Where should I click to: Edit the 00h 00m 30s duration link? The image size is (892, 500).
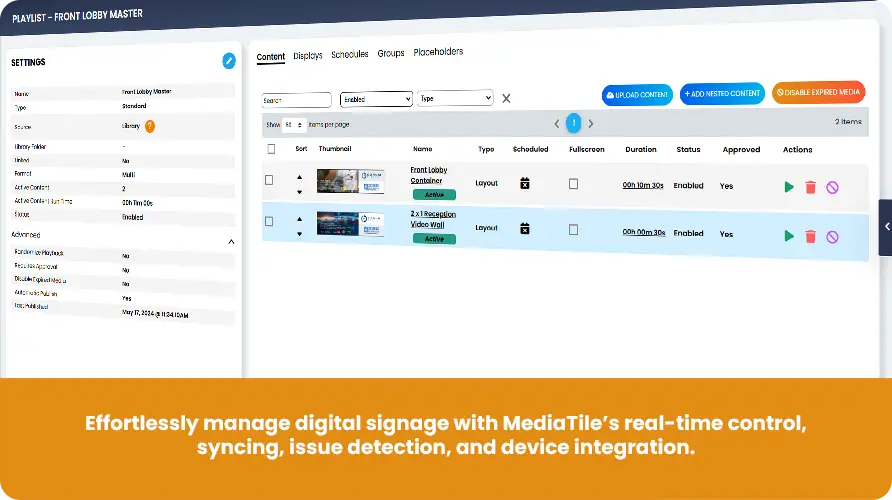tap(643, 232)
